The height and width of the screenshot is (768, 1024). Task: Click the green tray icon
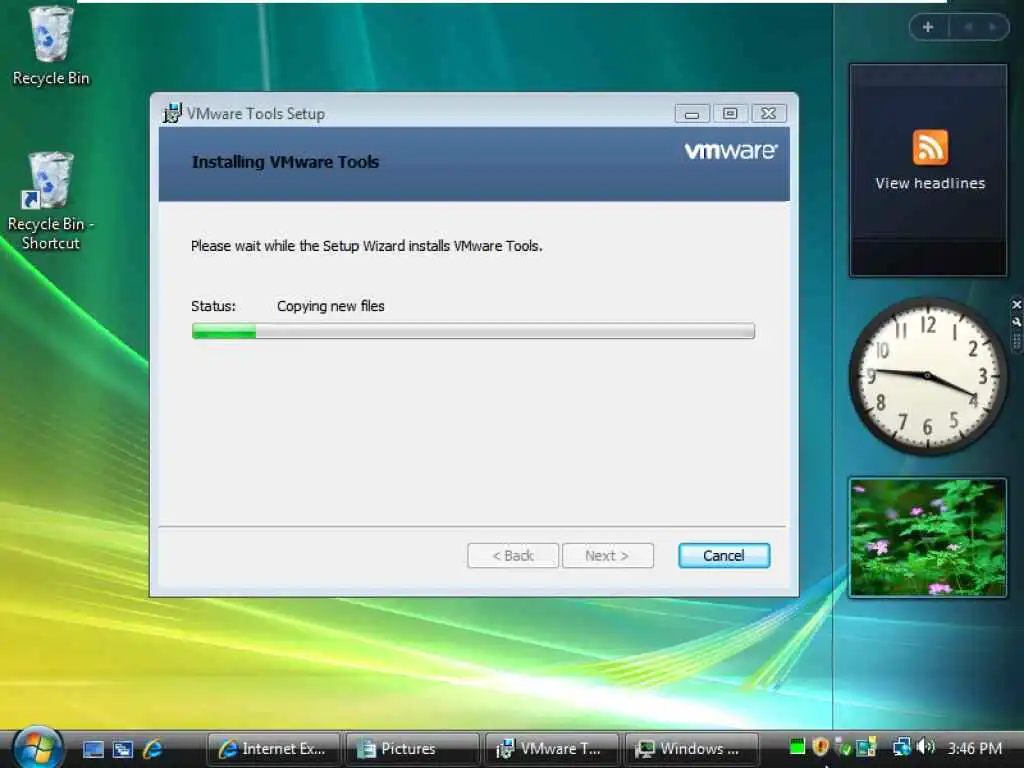pyautogui.click(x=797, y=746)
